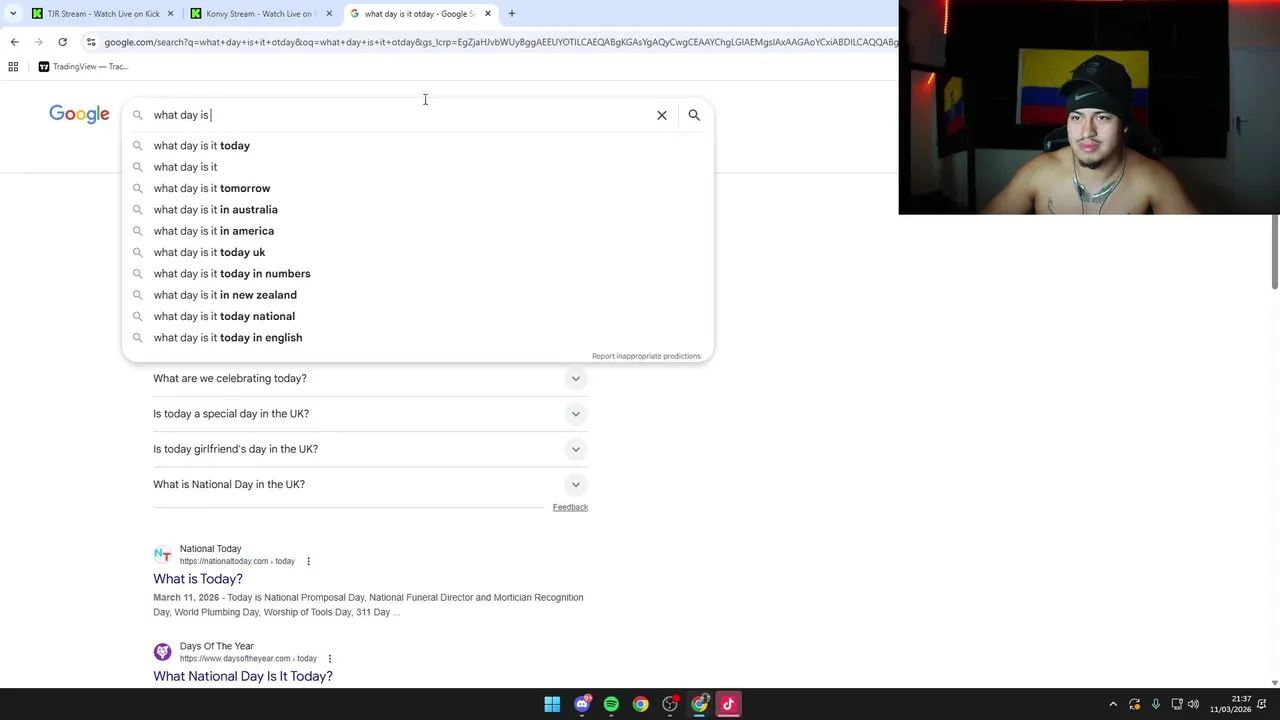Close the Google search tab

pos(488,14)
